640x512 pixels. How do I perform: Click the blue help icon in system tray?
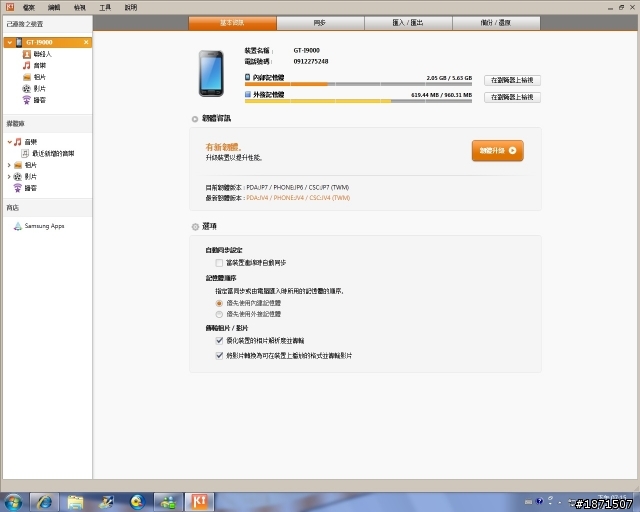540,501
